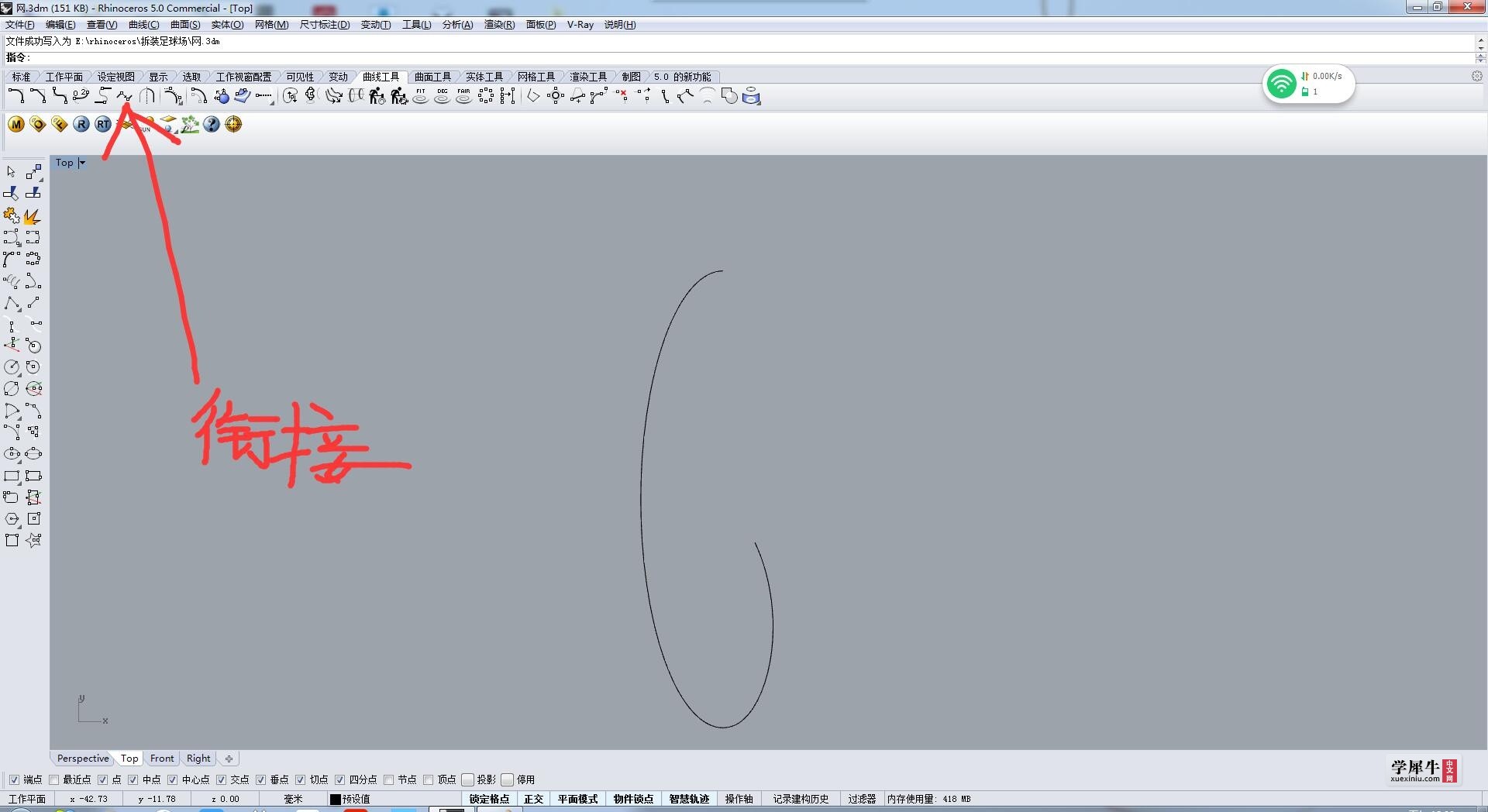Enable the 节点 knot snap checkbox
This screenshot has height=812, width=1488.
tap(388, 779)
